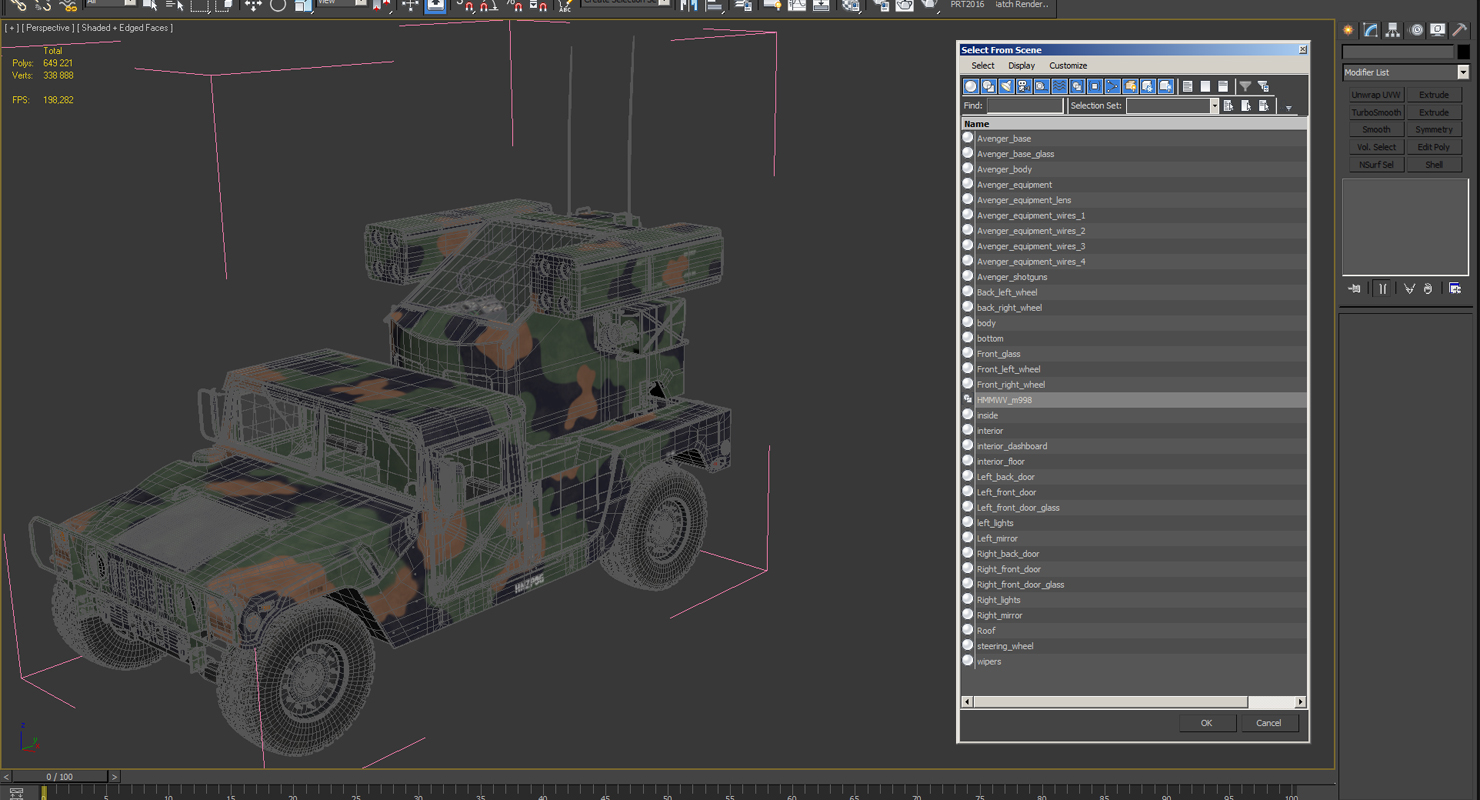The width and height of the screenshot is (1480, 800).
Task: Toggle Display Bones filter button
Action: pyautogui.click(x=1112, y=87)
